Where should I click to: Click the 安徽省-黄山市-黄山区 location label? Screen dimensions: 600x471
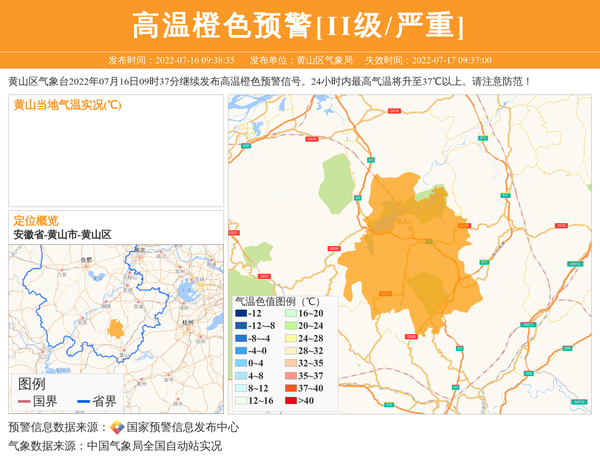click(x=62, y=234)
